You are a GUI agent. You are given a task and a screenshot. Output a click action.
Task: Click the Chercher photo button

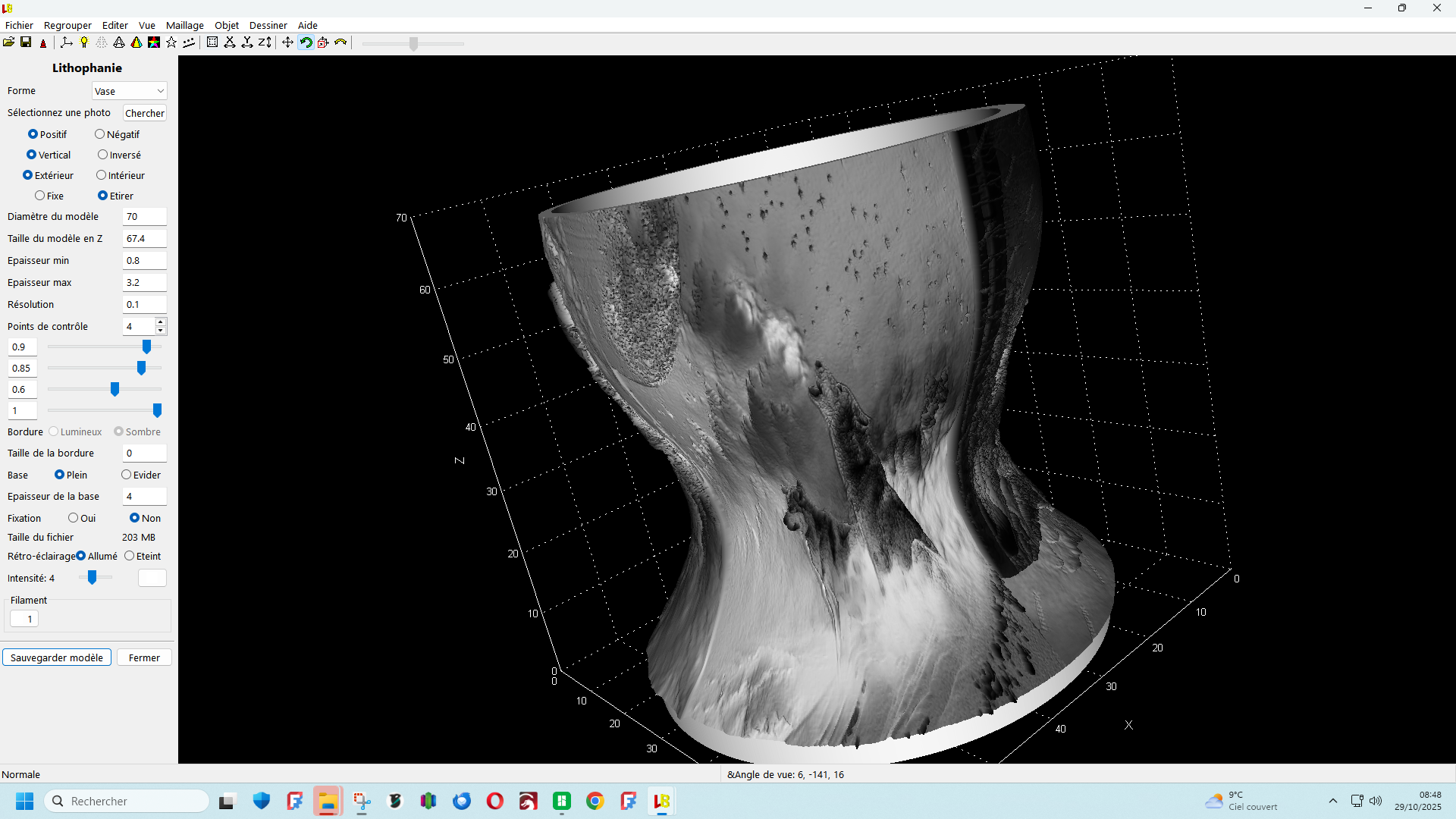pyautogui.click(x=144, y=113)
